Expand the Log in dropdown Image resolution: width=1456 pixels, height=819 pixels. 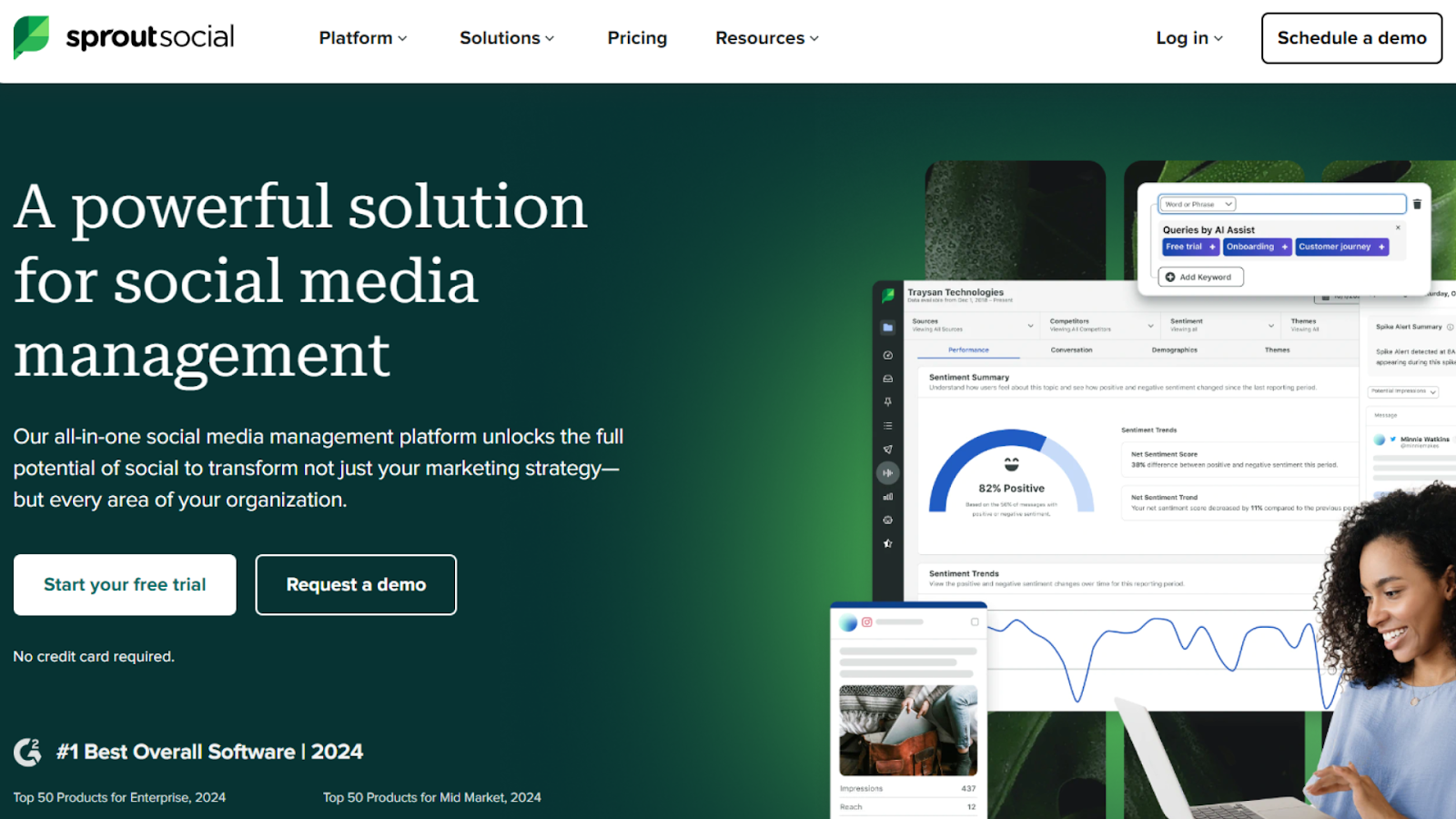click(1189, 38)
